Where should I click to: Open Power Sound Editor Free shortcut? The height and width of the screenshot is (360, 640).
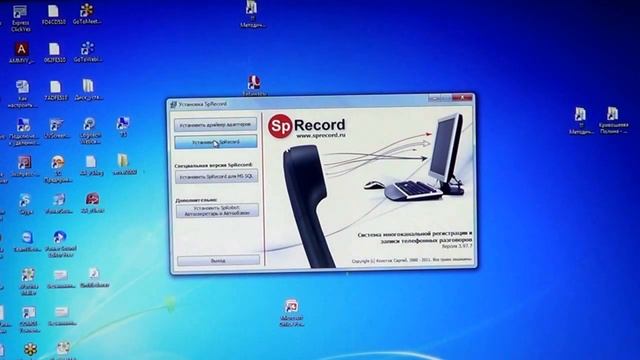60,244
